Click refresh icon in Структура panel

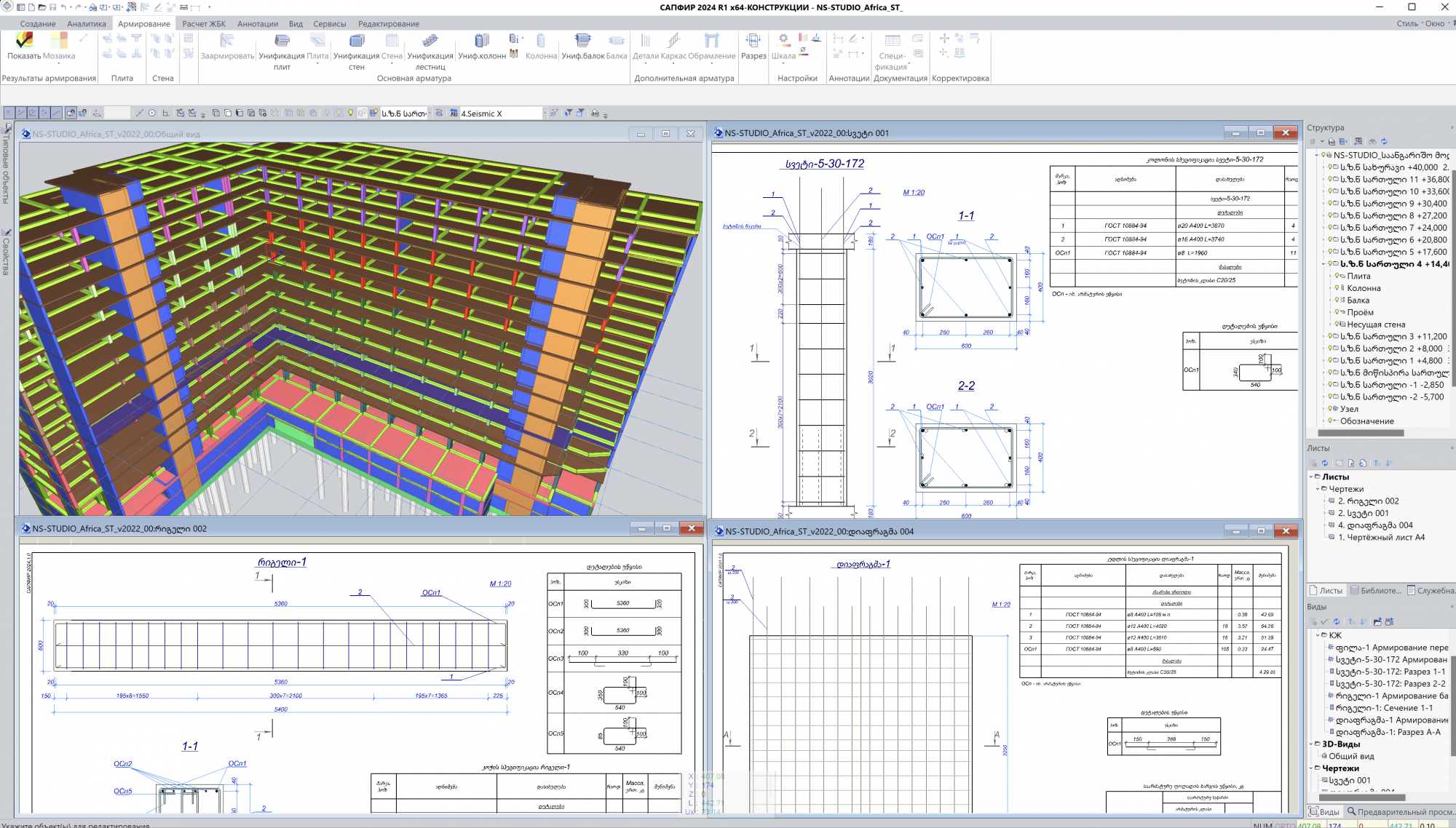point(1384,142)
